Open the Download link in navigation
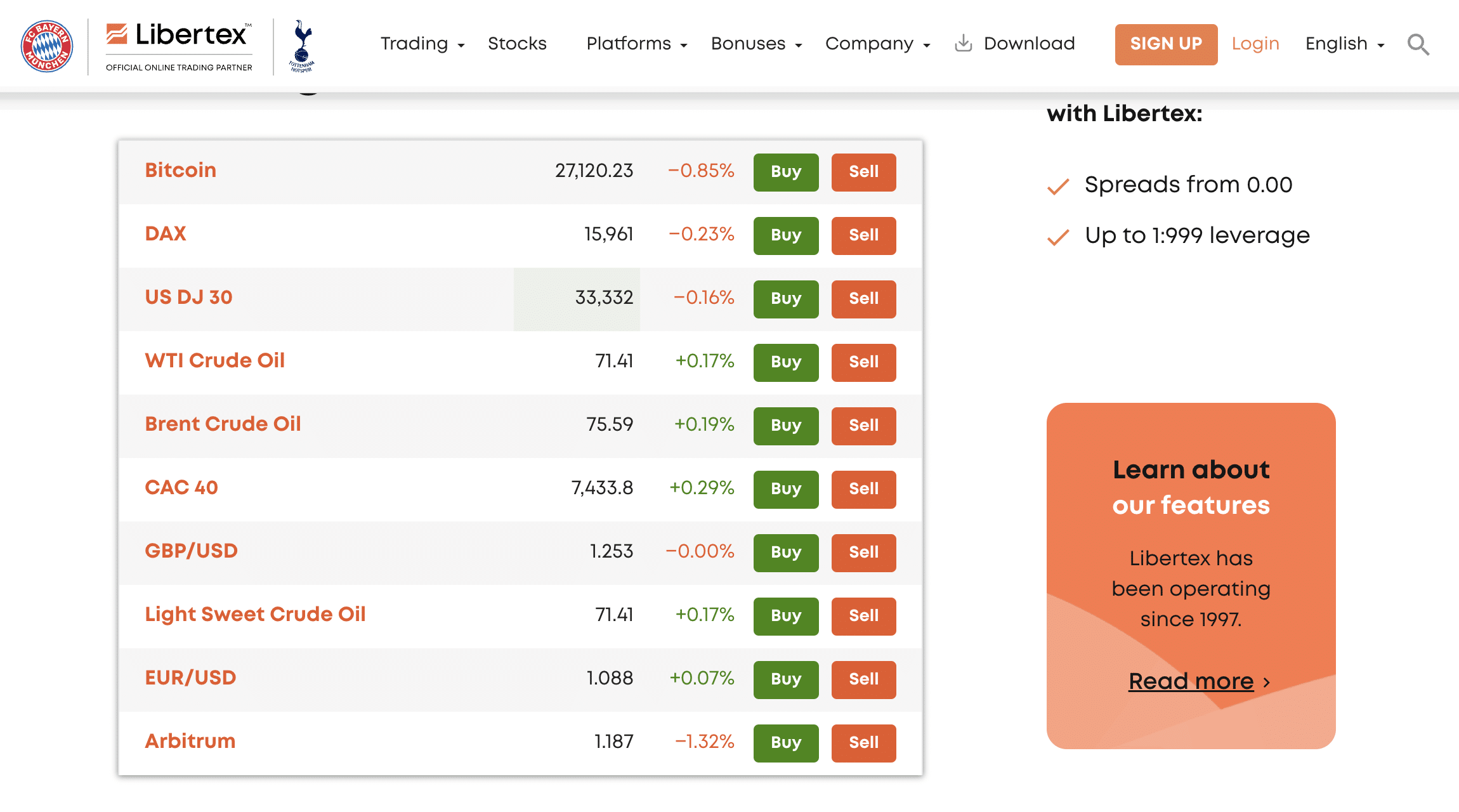Screen dimensions: 1459x812 click(1030, 44)
